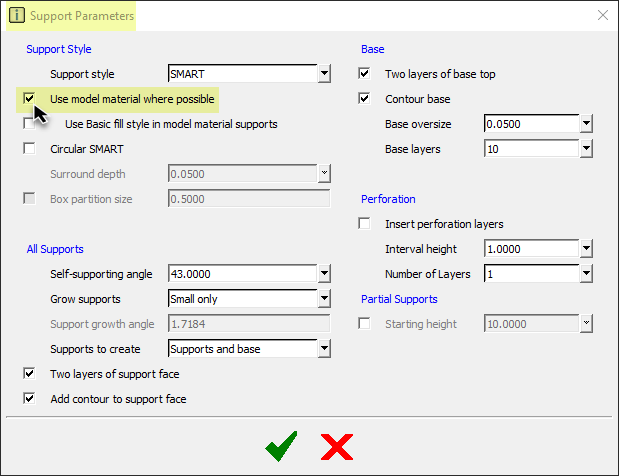Open the Supports to create dropdown
Screen dimensions: 619x476
pos(324,349)
